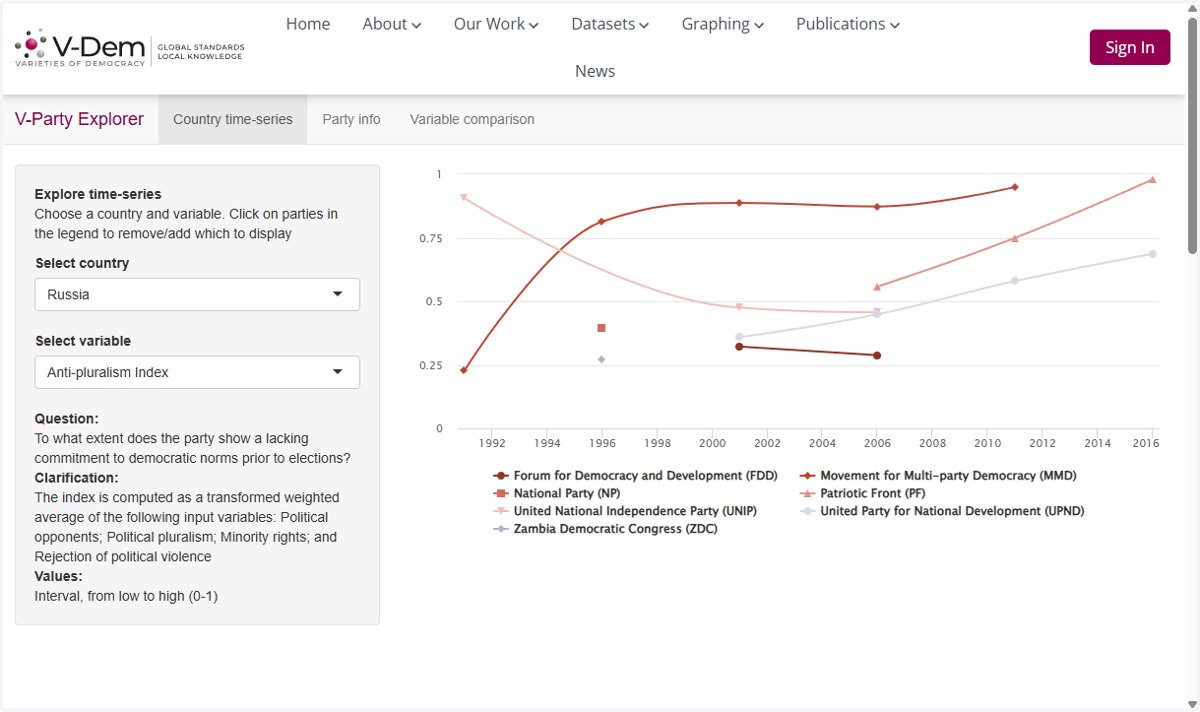This screenshot has width=1200, height=712.
Task: Click the UNIP data point at 1991
Action: tap(463, 197)
